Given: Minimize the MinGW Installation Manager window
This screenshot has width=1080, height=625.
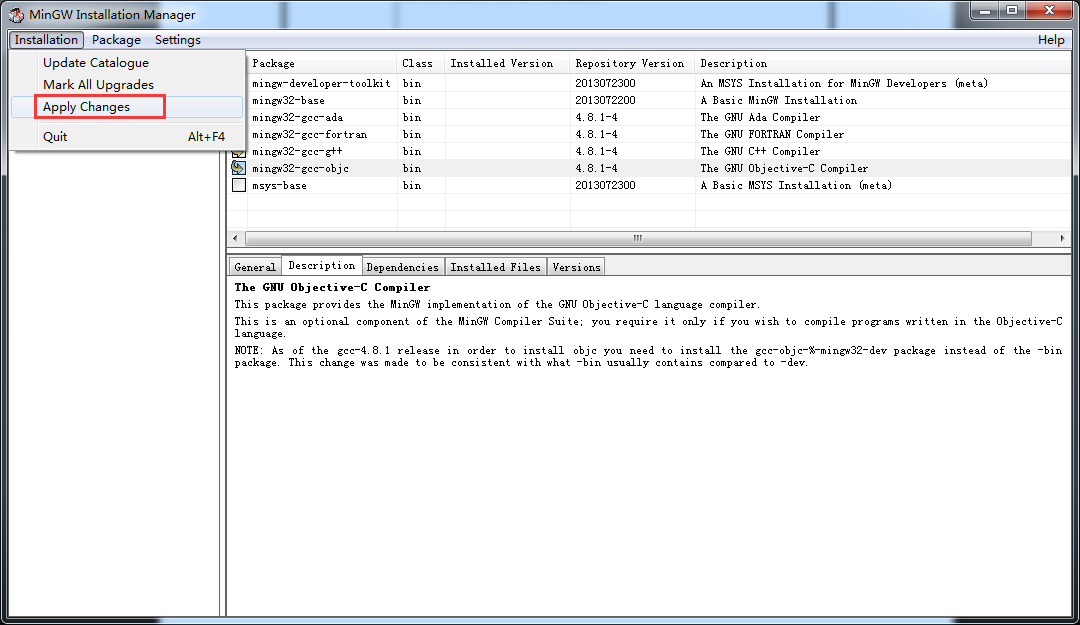Looking at the screenshot, I should [x=985, y=10].
